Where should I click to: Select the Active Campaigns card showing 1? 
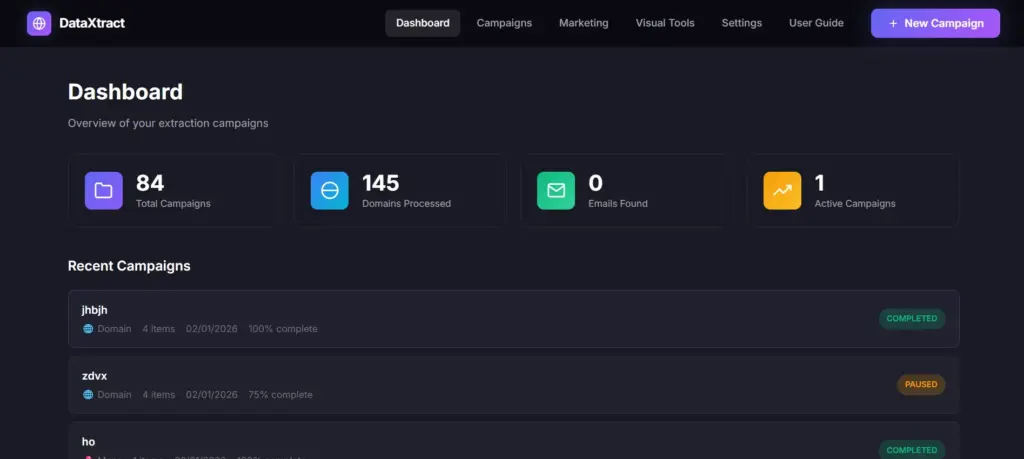point(851,191)
